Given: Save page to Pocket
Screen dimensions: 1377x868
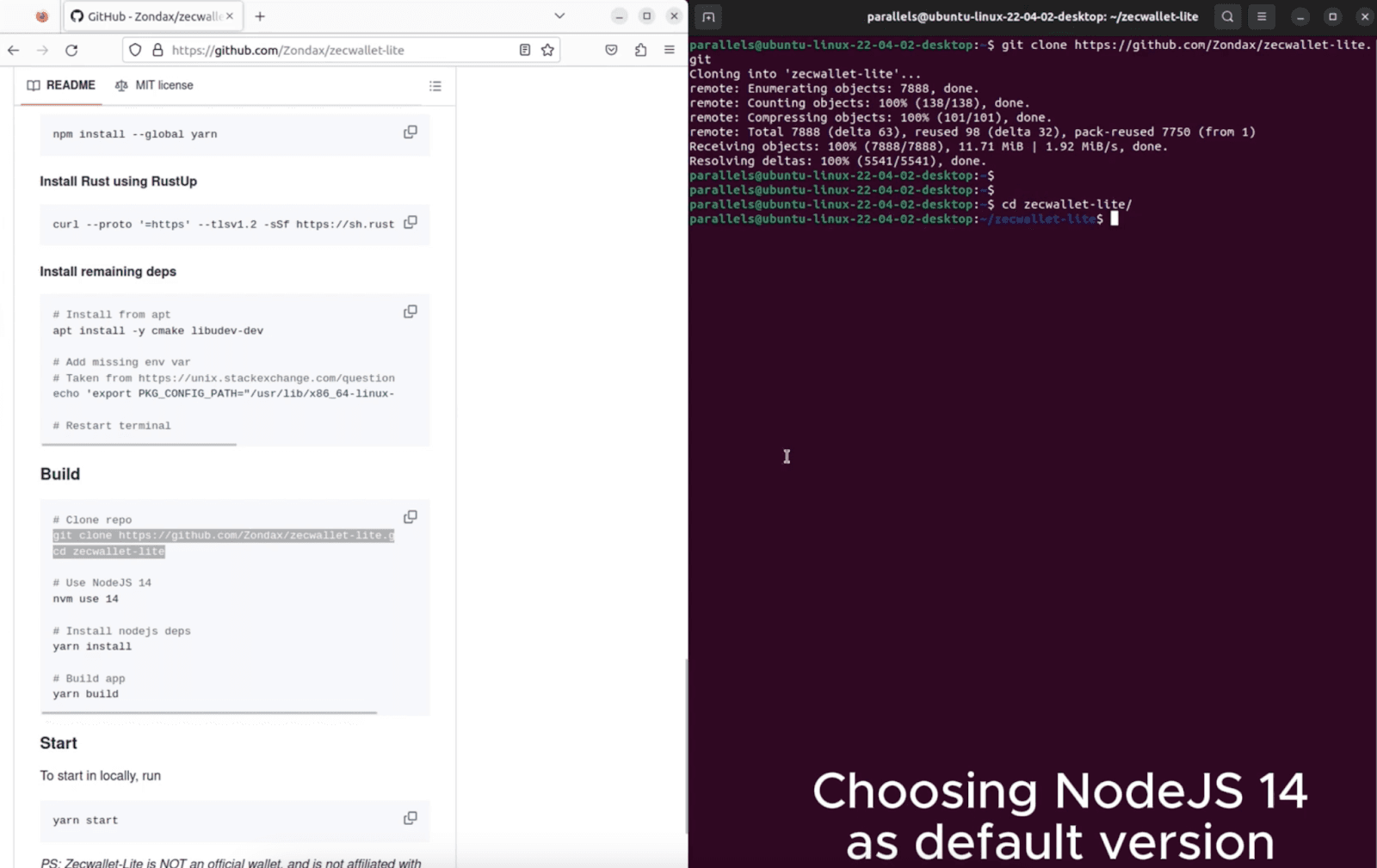Looking at the screenshot, I should 612,50.
